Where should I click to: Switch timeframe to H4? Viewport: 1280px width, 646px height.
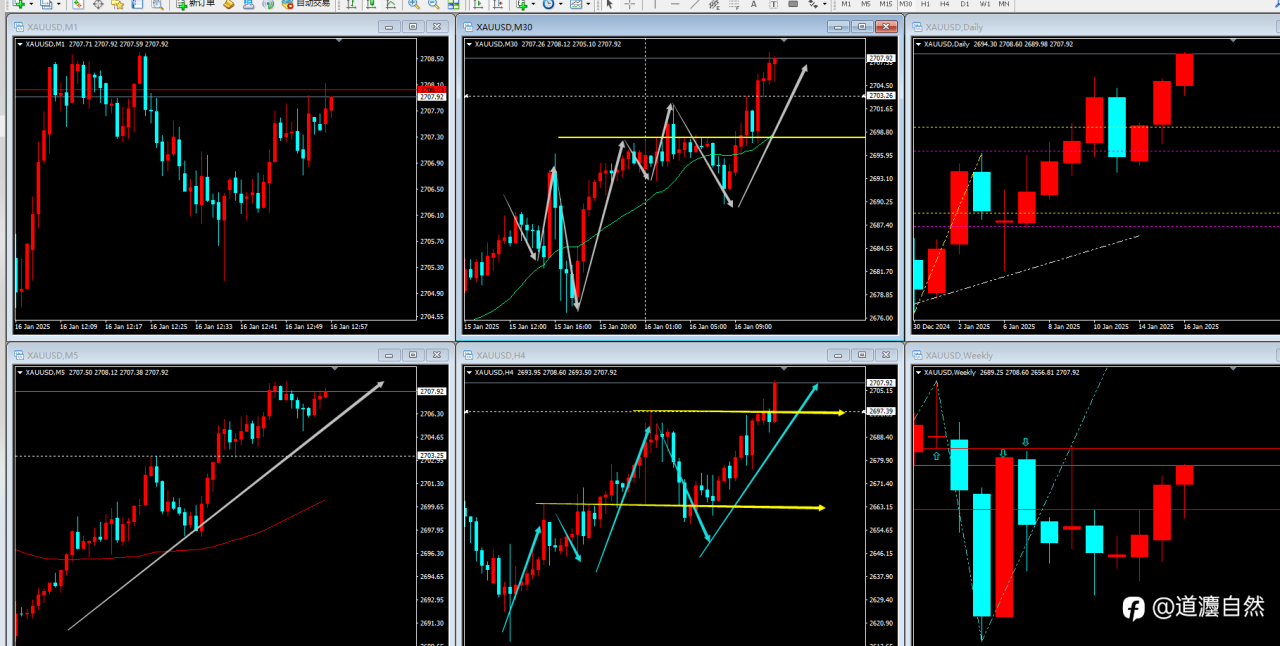tap(944, 4)
